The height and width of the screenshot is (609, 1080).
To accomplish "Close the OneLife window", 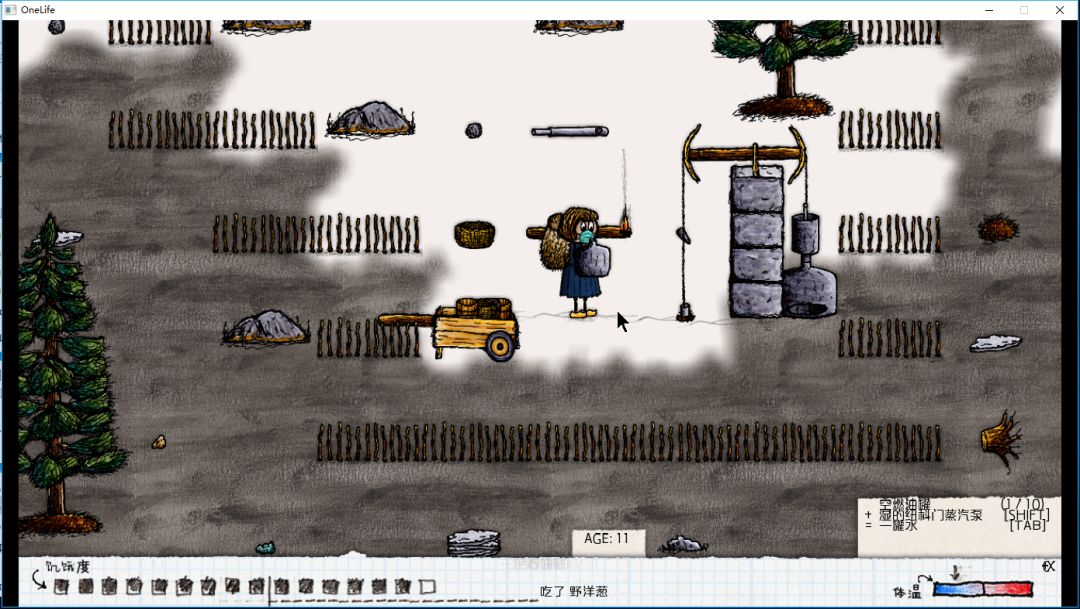I will click(1059, 10).
